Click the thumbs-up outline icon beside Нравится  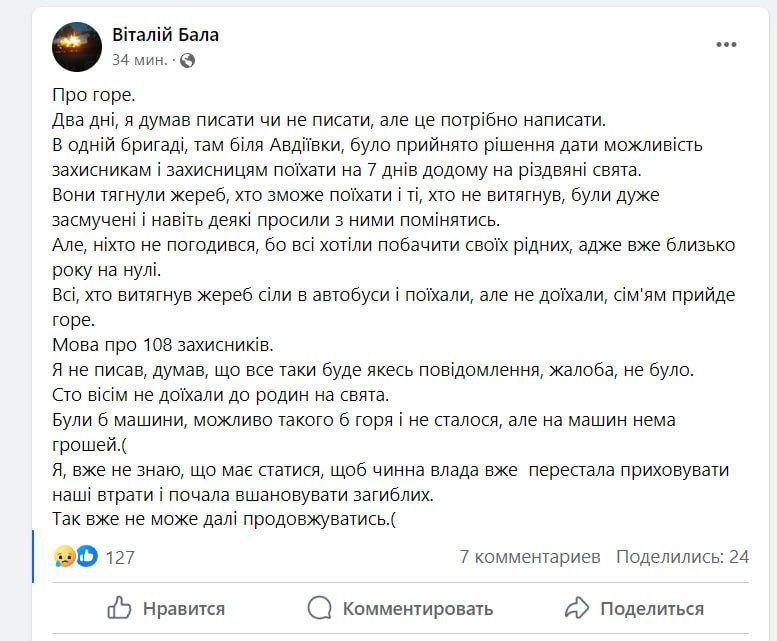pyautogui.click(x=119, y=608)
